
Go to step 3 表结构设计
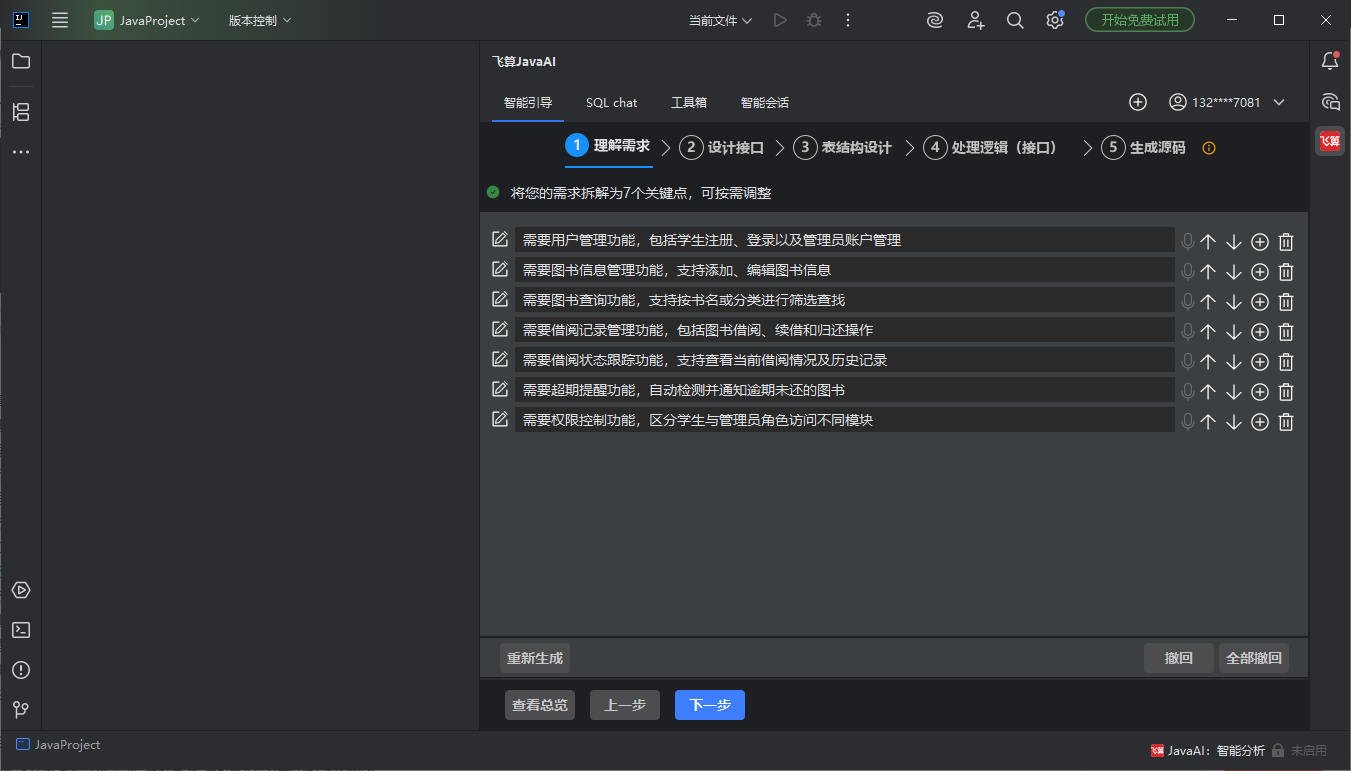842,147
